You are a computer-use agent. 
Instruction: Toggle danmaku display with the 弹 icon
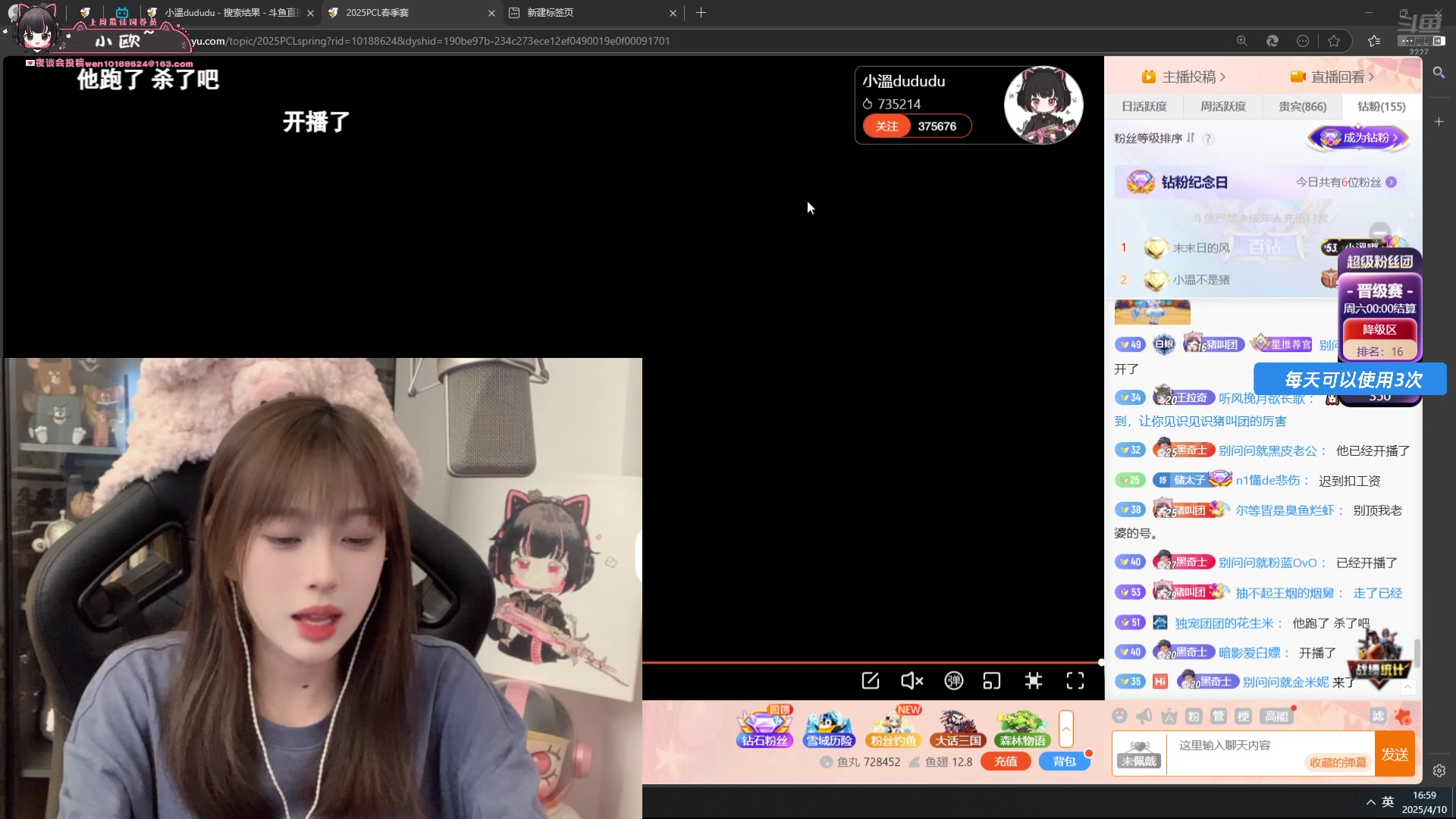point(953,681)
